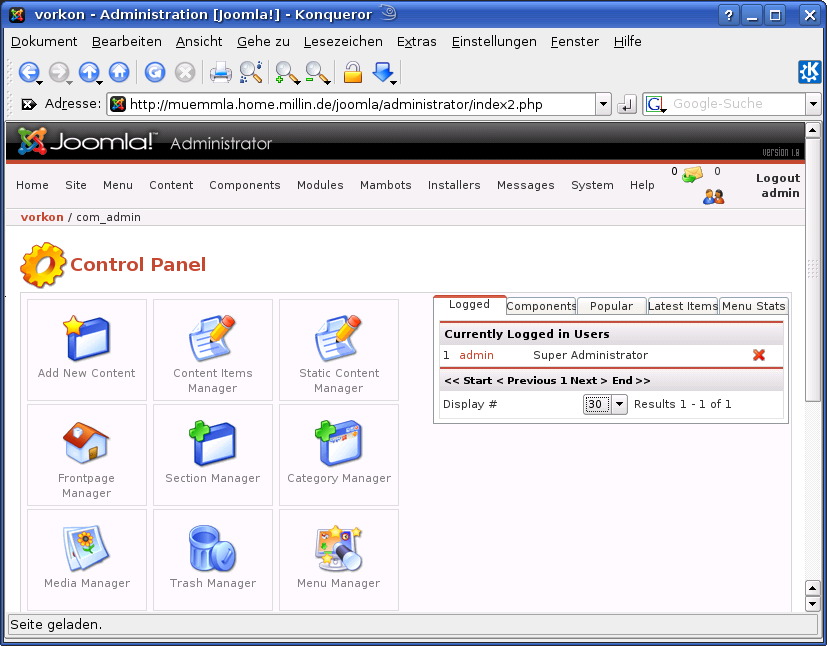
Task: Reload the page with Reload icon
Action: tap(155, 72)
